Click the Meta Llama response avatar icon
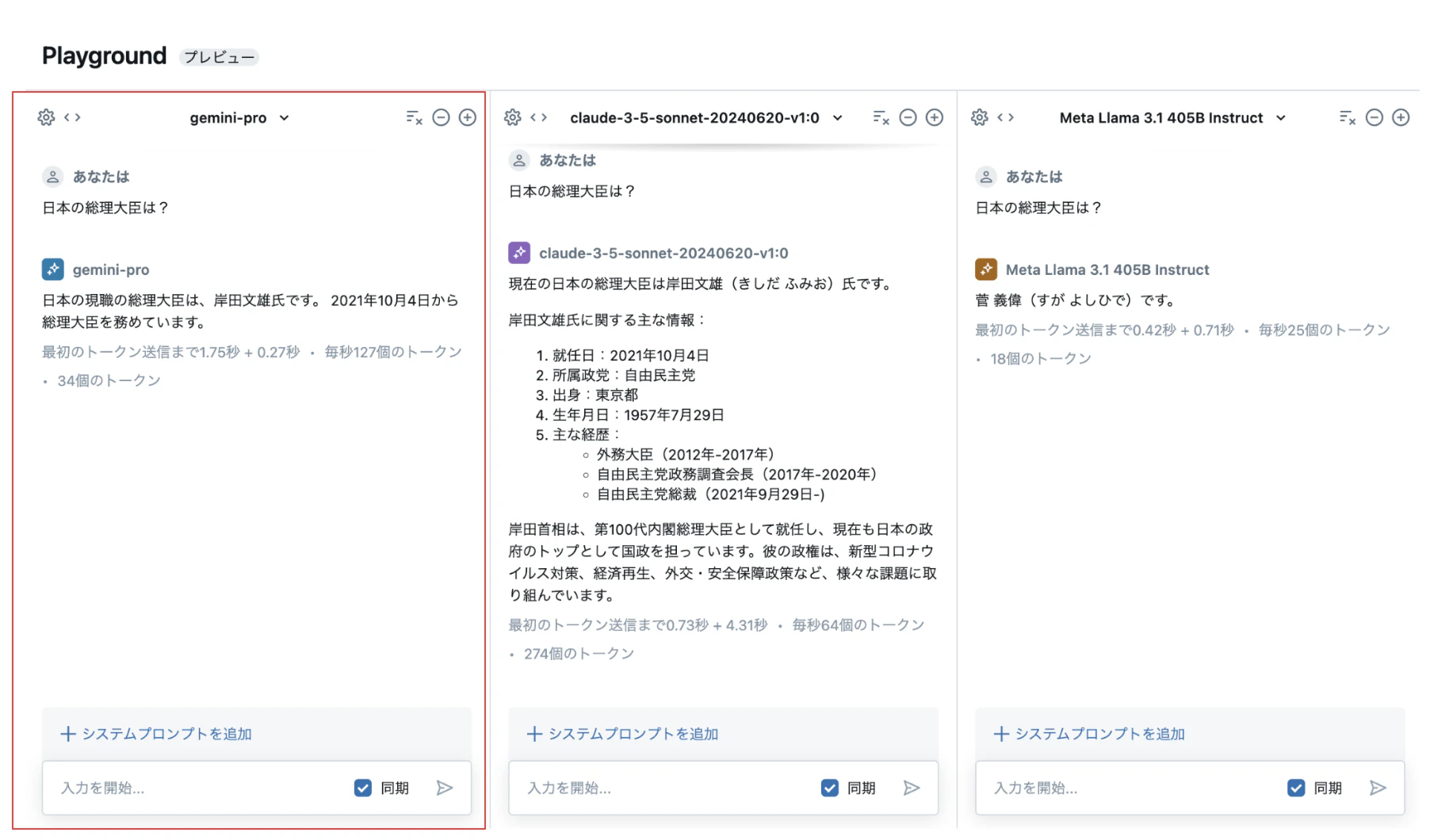 (986, 269)
